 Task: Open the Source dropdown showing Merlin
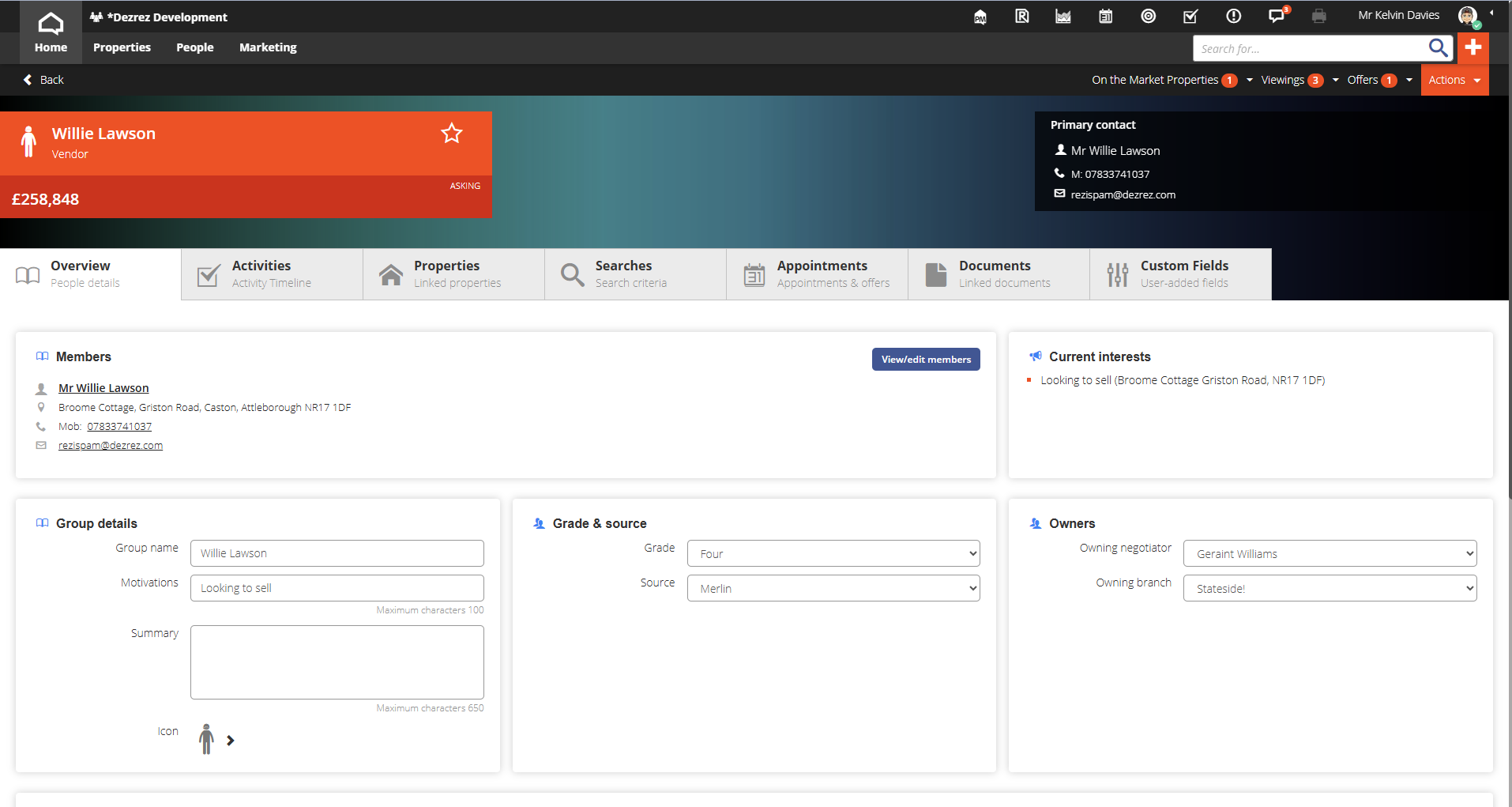pos(833,588)
